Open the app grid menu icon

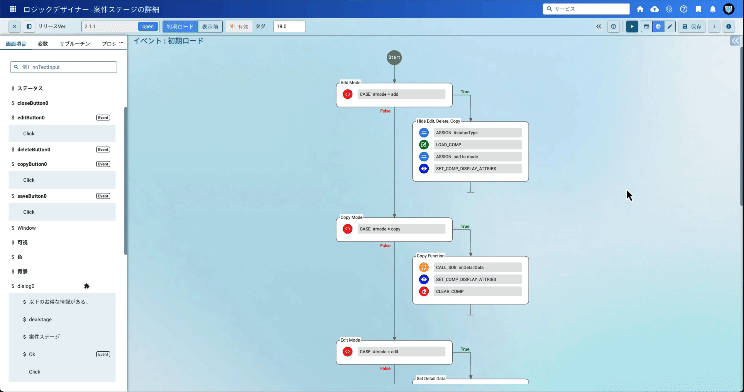click(x=13, y=9)
